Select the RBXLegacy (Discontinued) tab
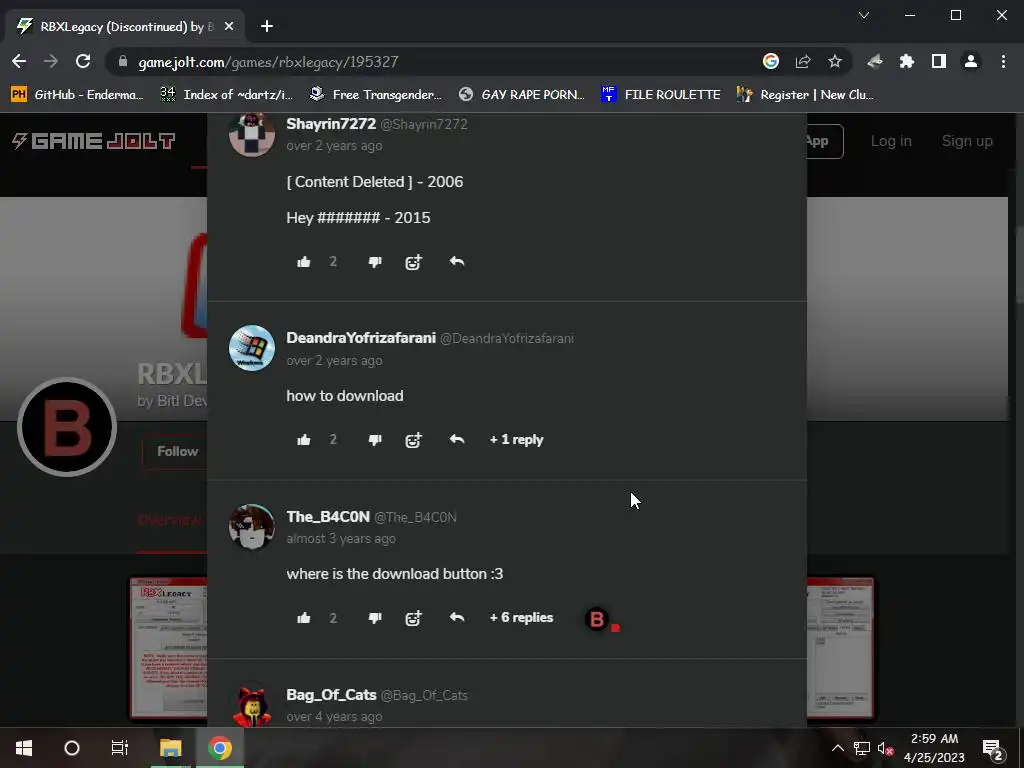Screen dimensions: 1024x768 [x=124, y=26]
